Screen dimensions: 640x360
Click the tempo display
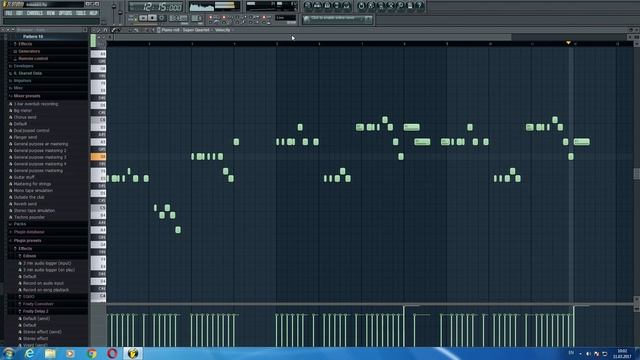pos(178,18)
